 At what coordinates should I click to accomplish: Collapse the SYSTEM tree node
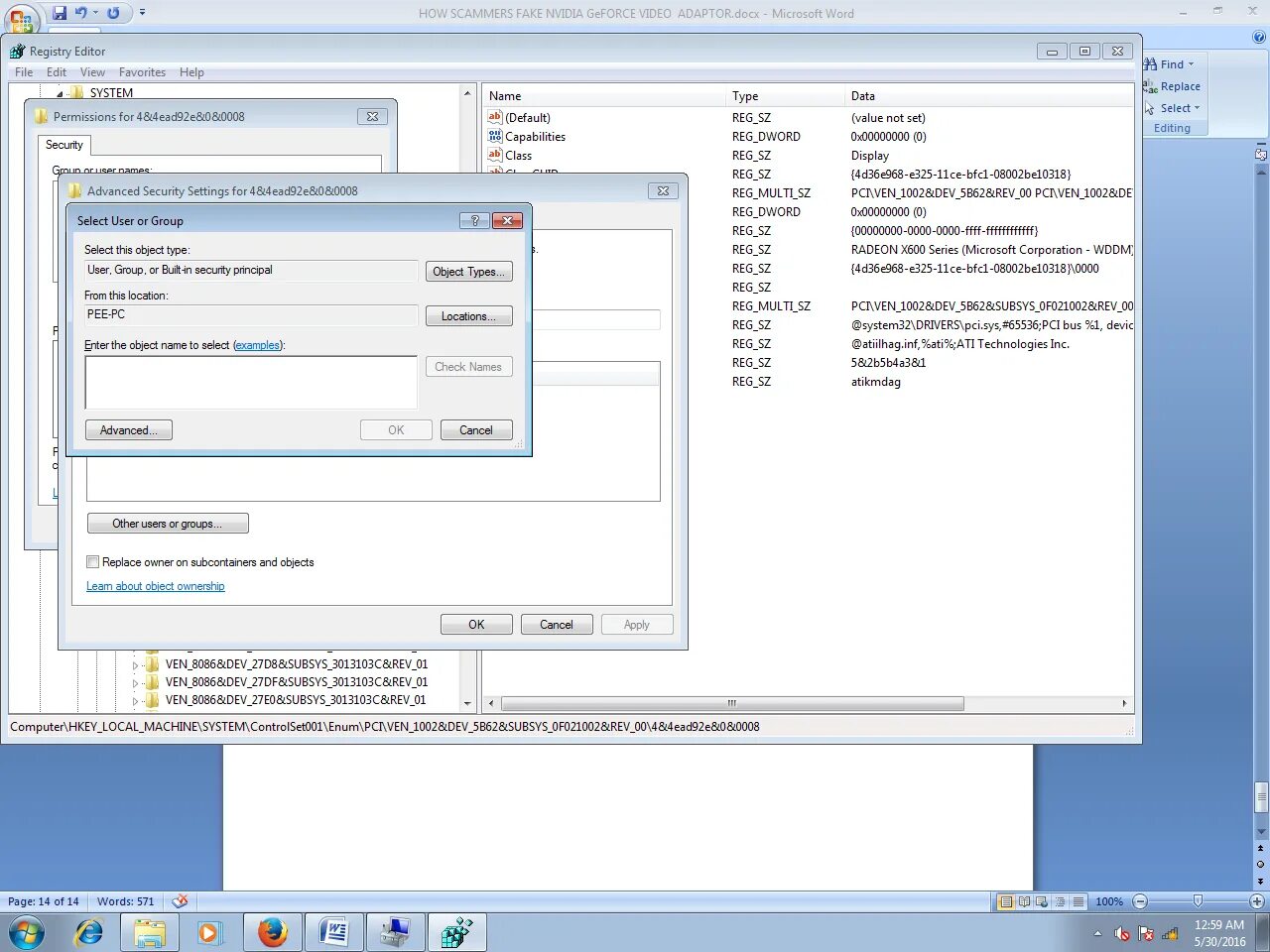click(60, 93)
